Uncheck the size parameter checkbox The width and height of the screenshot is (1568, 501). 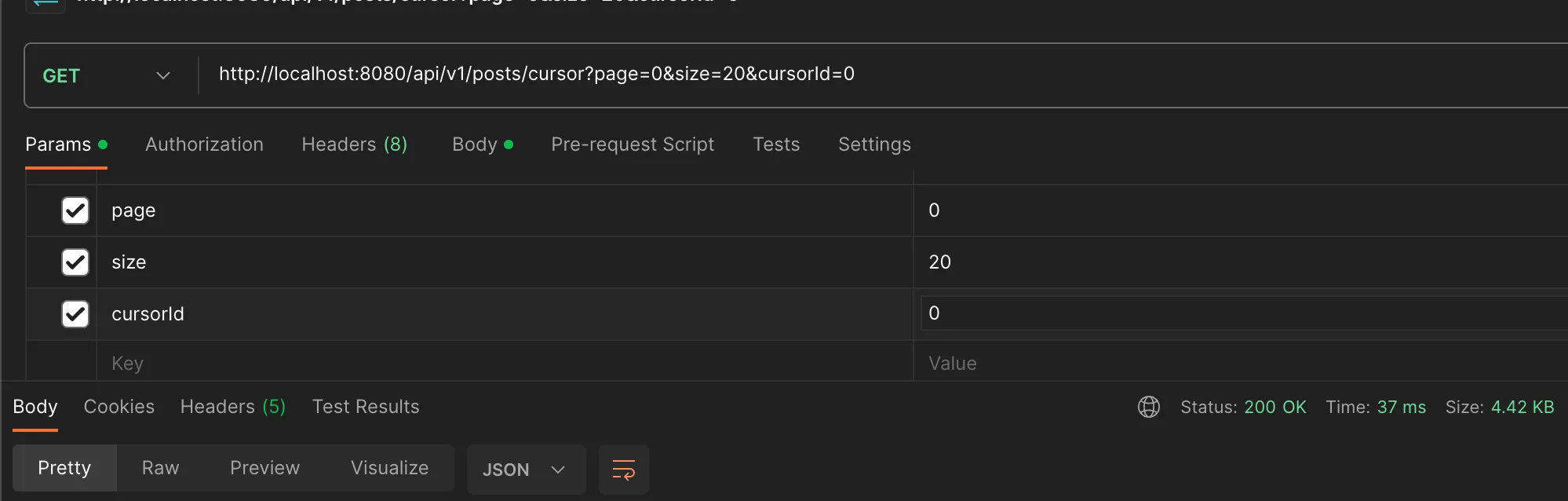75,262
